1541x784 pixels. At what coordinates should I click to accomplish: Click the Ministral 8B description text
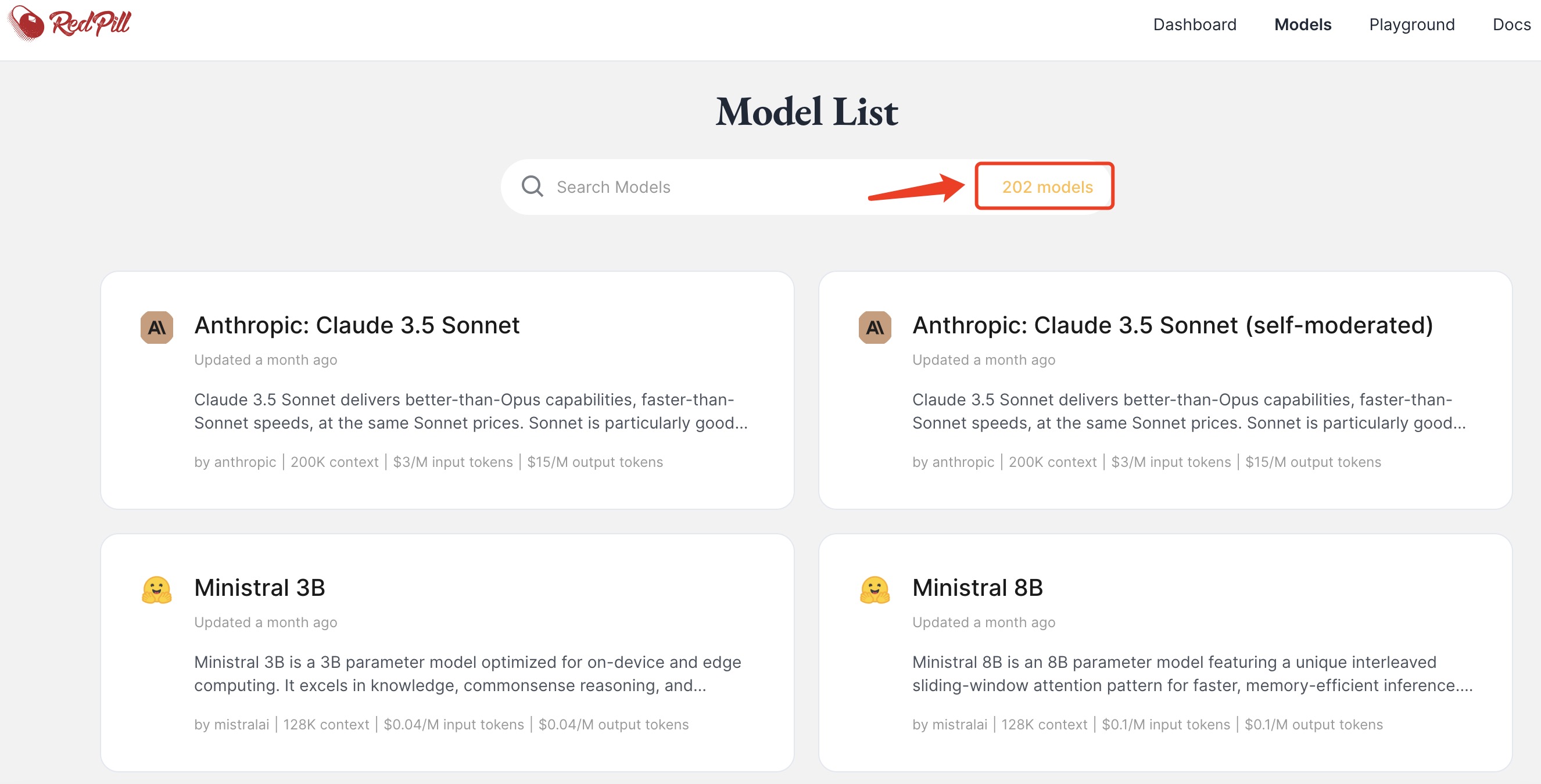1192,673
